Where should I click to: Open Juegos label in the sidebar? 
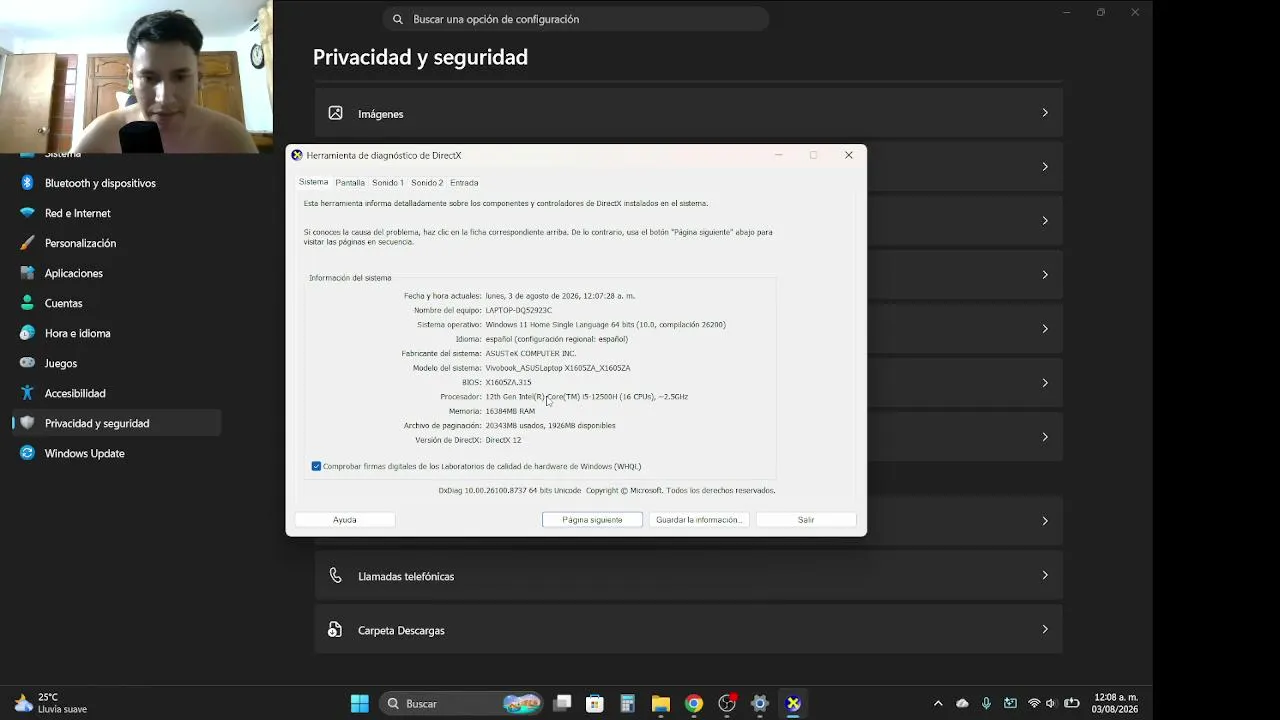click(61, 363)
